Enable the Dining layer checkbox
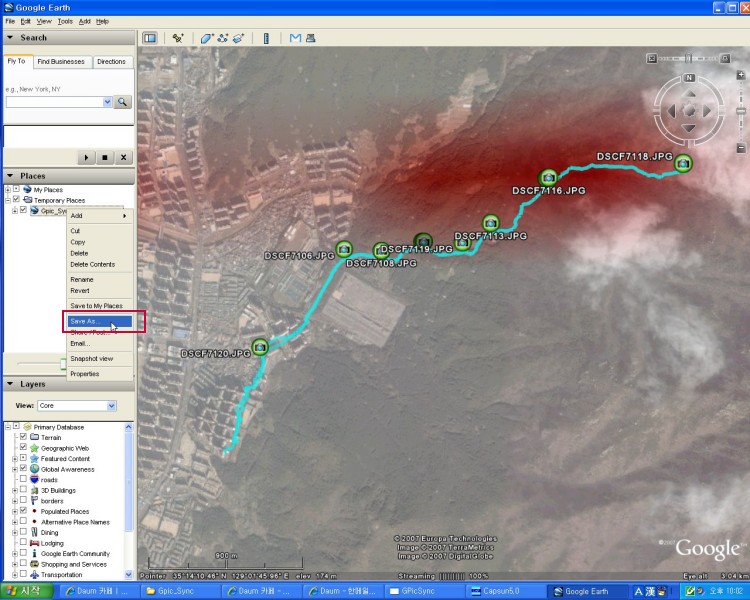 [x=23, y=532]
